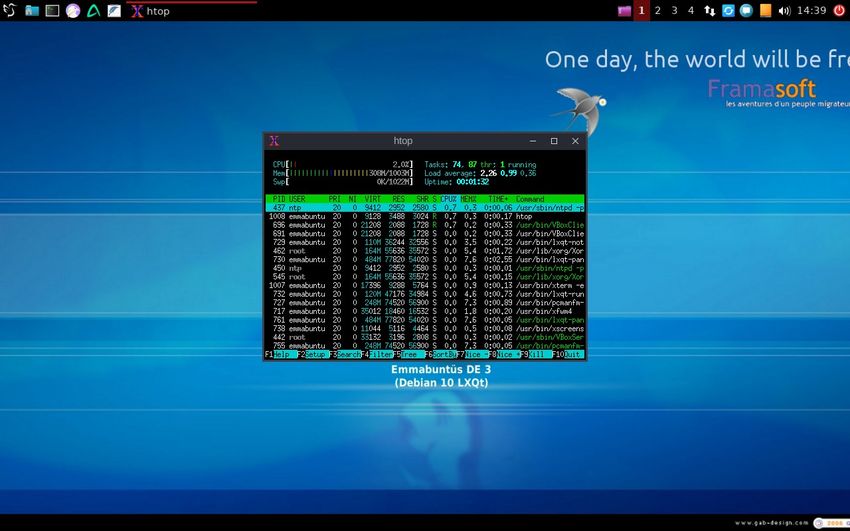The image size is (850, 531).
Task: Open the terminal launcher in the panel
Action: (x=52, y=10)
